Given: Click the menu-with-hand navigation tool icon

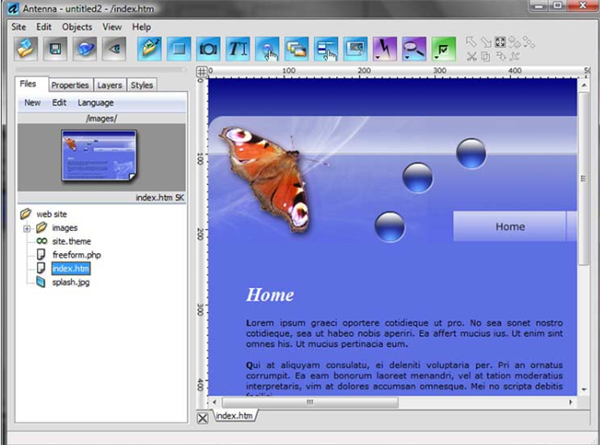Looking at the screenshot, I should coord(326,49).
